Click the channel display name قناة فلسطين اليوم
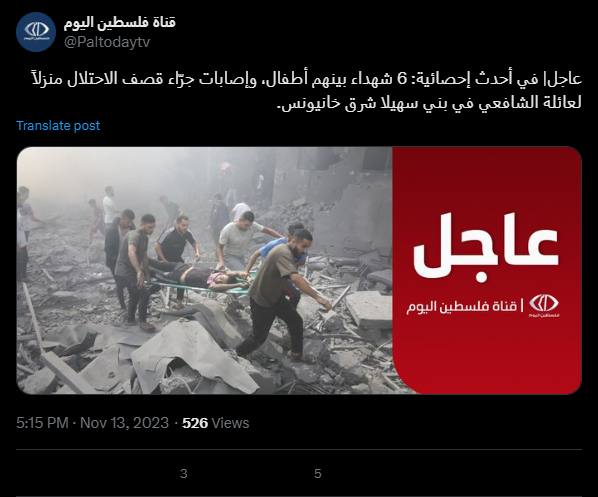The height and width of the screenshot is (497, 598). (119, 22)
